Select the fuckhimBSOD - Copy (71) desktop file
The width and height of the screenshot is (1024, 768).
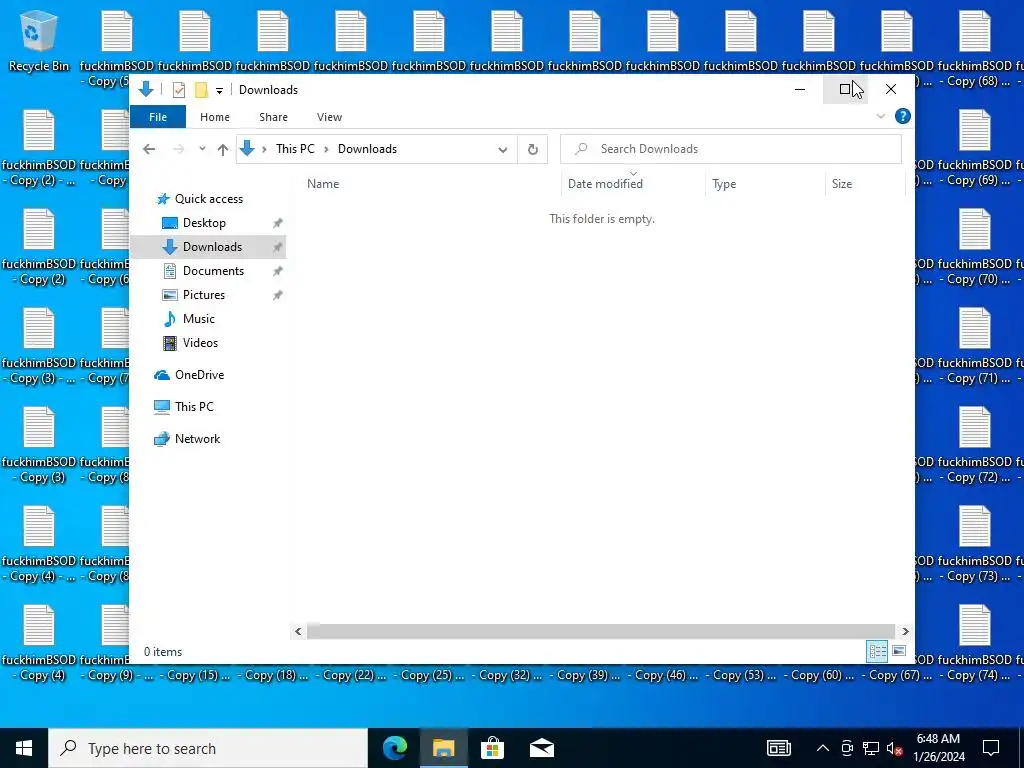pyautogui.click(x=974, y=345)
